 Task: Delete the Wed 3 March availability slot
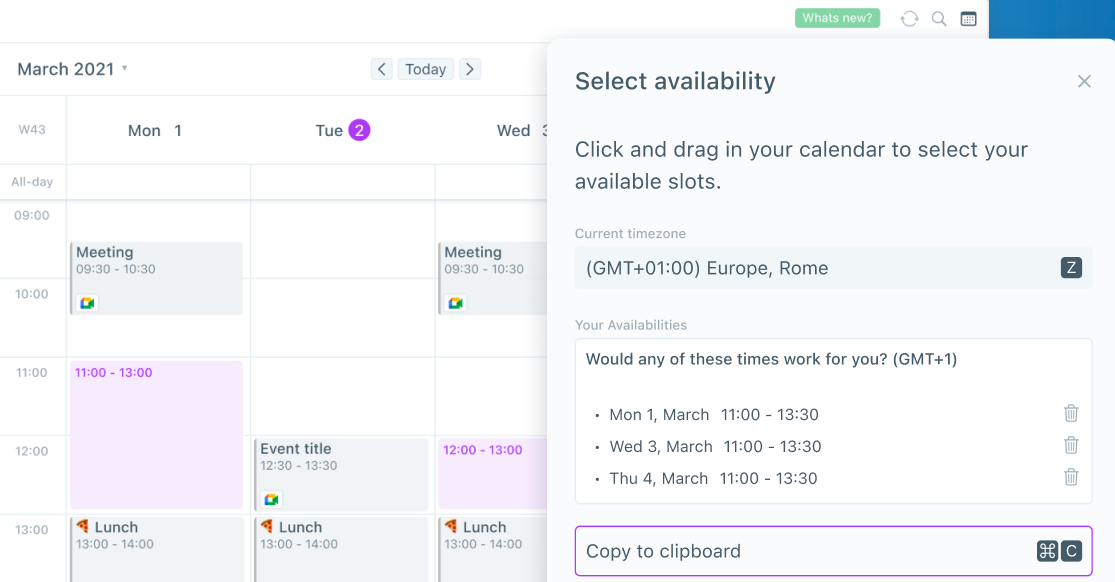pos(1071,445)
